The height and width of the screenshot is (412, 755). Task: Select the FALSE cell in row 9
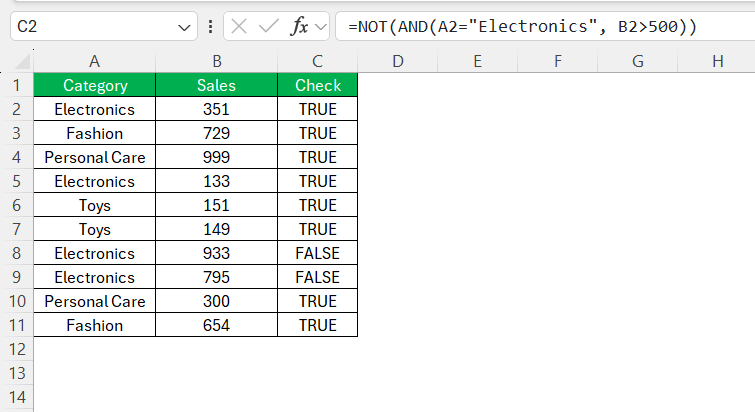coord(318,277)
